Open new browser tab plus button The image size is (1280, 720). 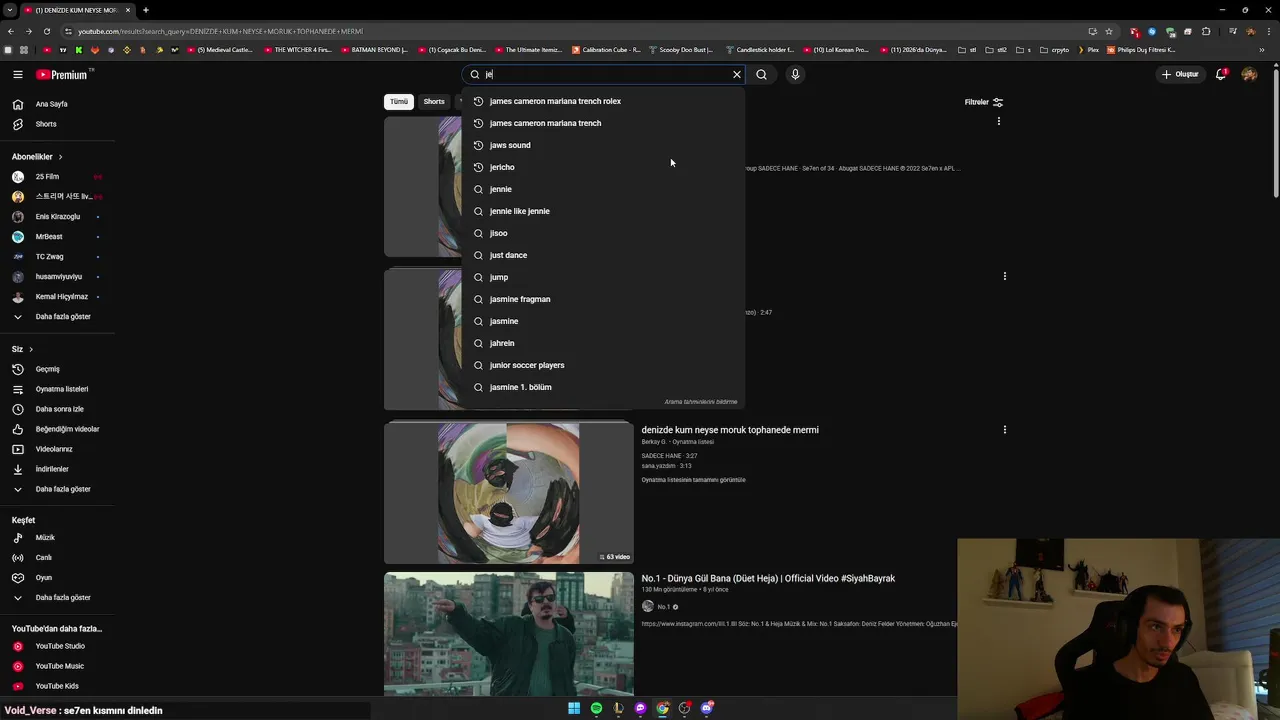[x=146, y=10]
